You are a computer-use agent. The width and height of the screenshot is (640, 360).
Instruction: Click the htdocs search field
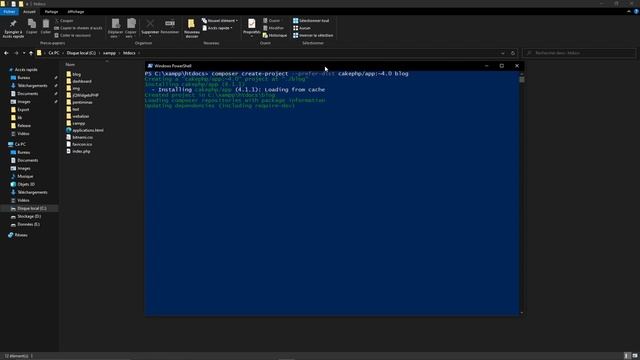click(579, 53)
